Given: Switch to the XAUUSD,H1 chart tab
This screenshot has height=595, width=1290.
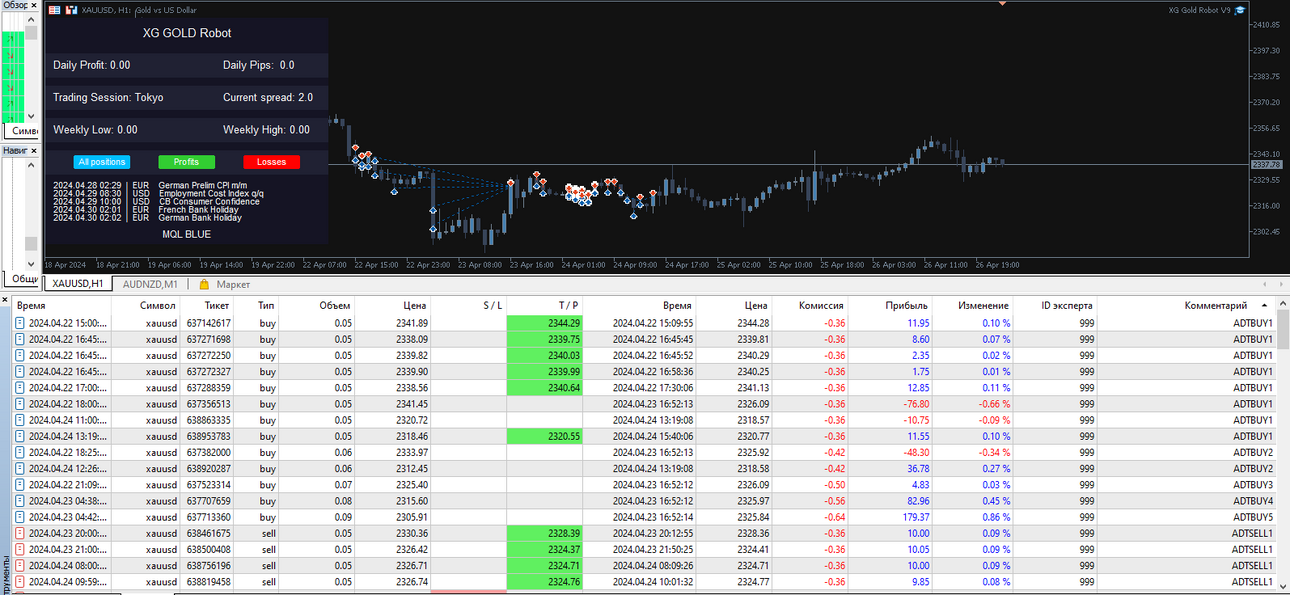Looking at the screenshot, I should [x=78, y=284].
